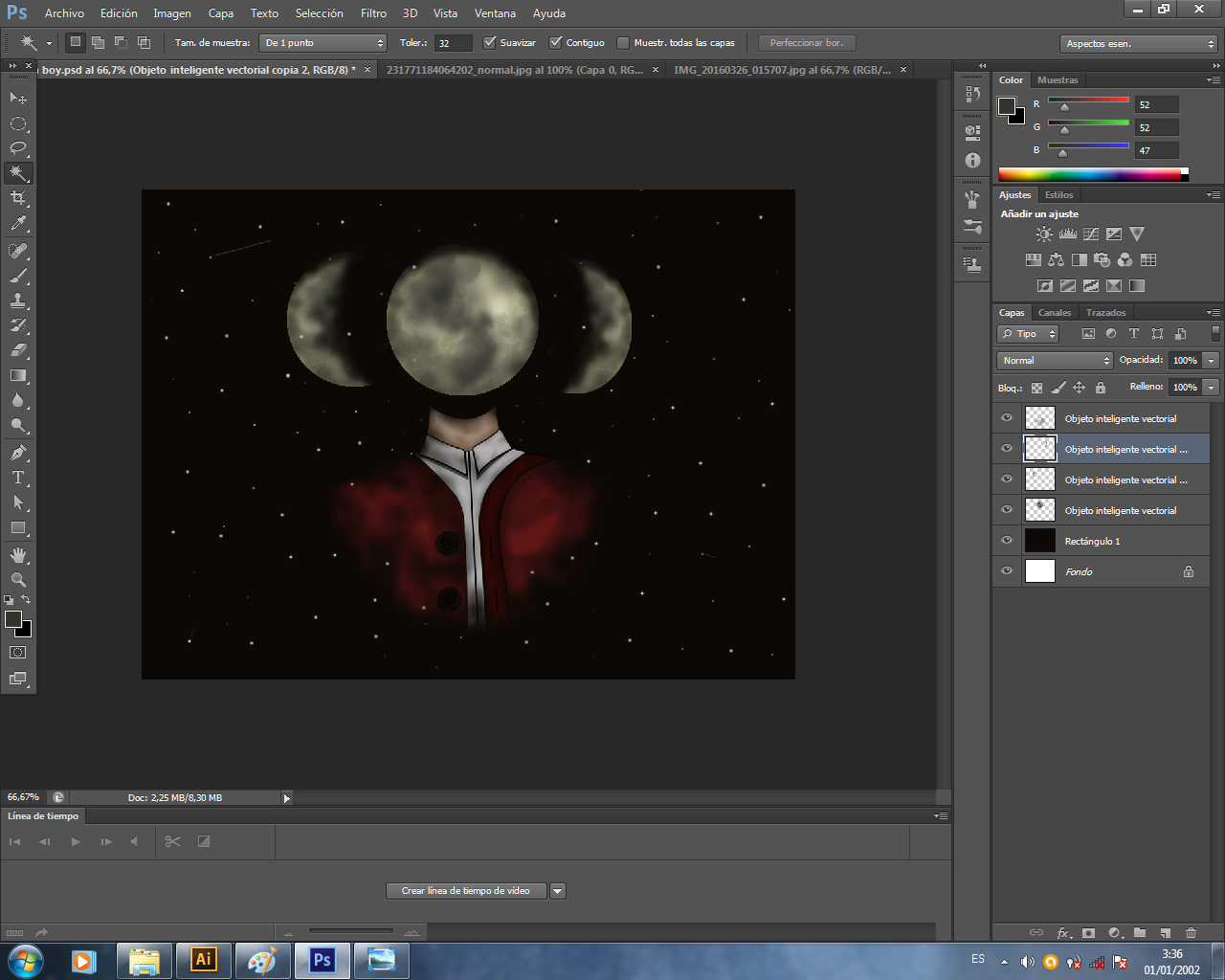Click the Perfeccionar bor. button
1225x980 pixels.
point(807,43)
